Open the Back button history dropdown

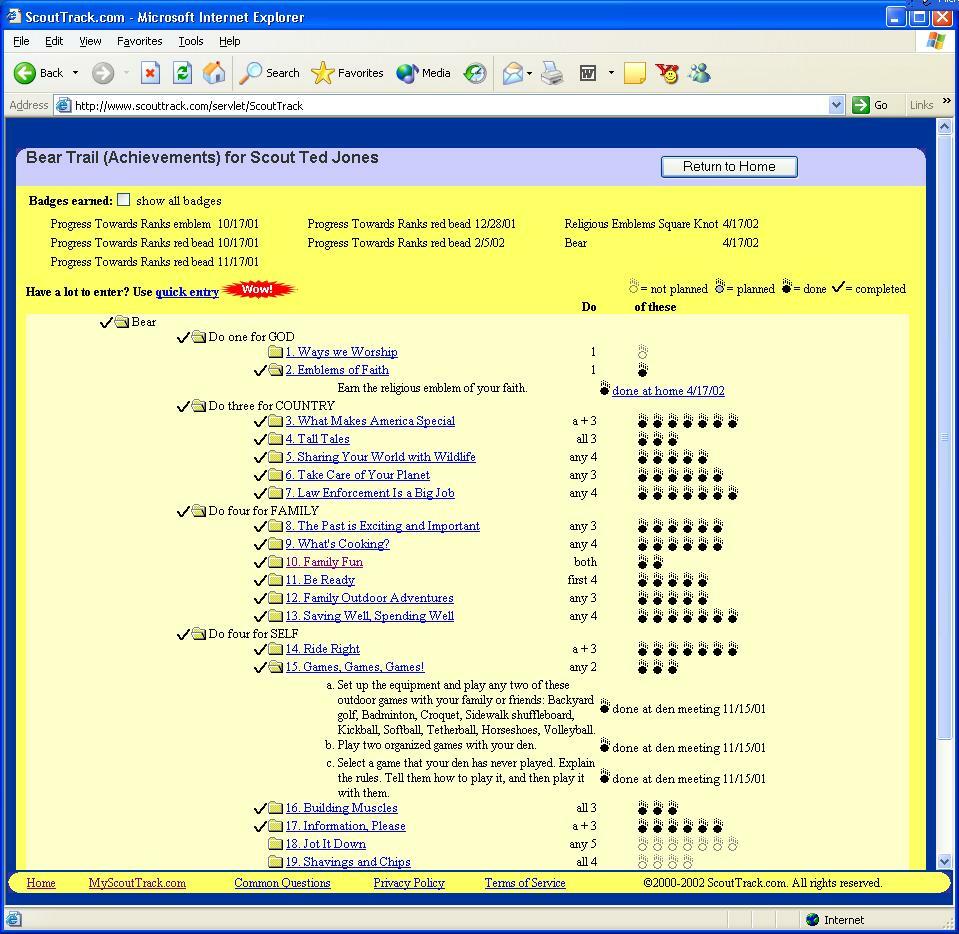tap(75, 73)
